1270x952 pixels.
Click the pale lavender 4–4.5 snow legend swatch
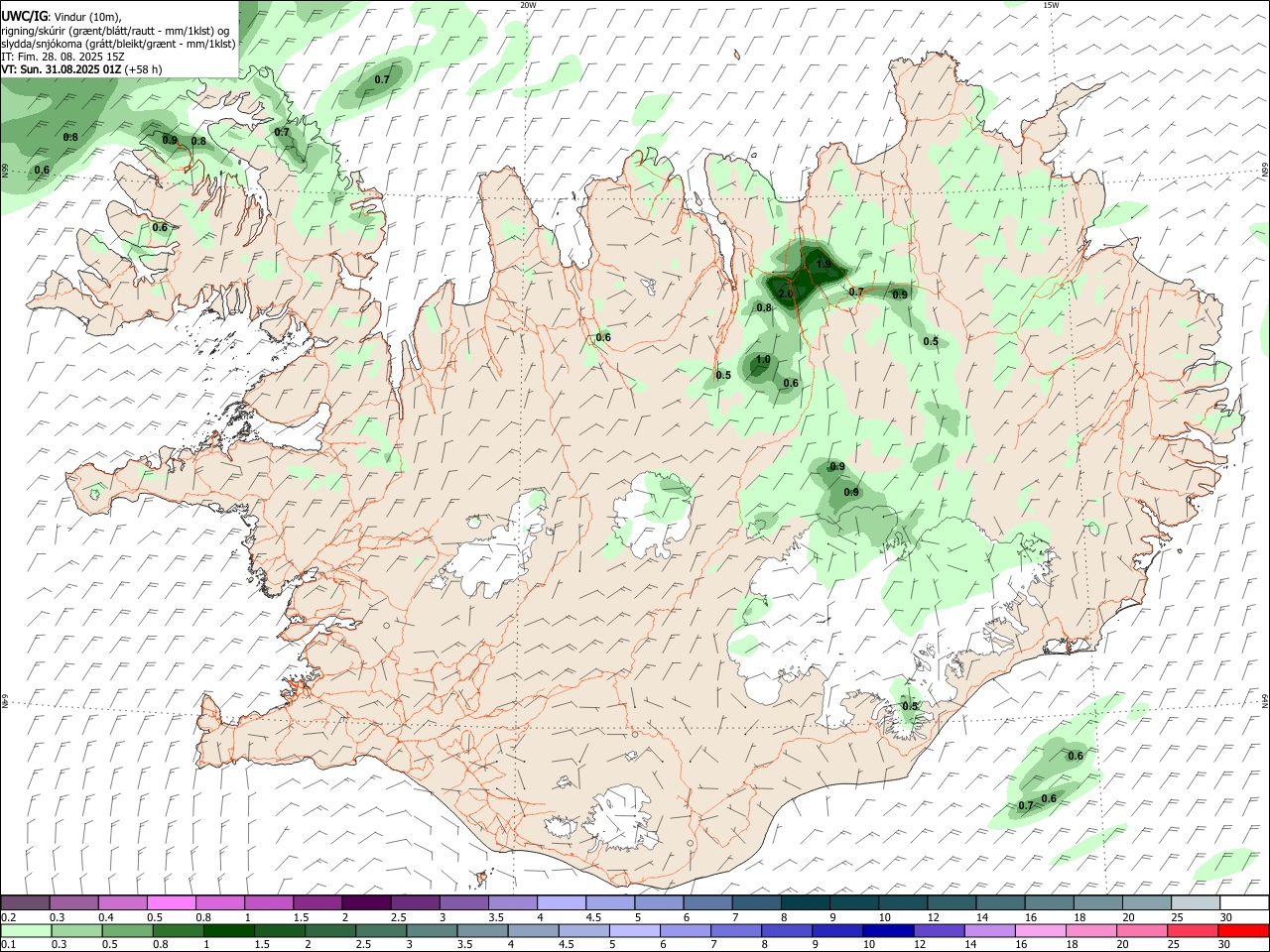click(x=562, y=902)
